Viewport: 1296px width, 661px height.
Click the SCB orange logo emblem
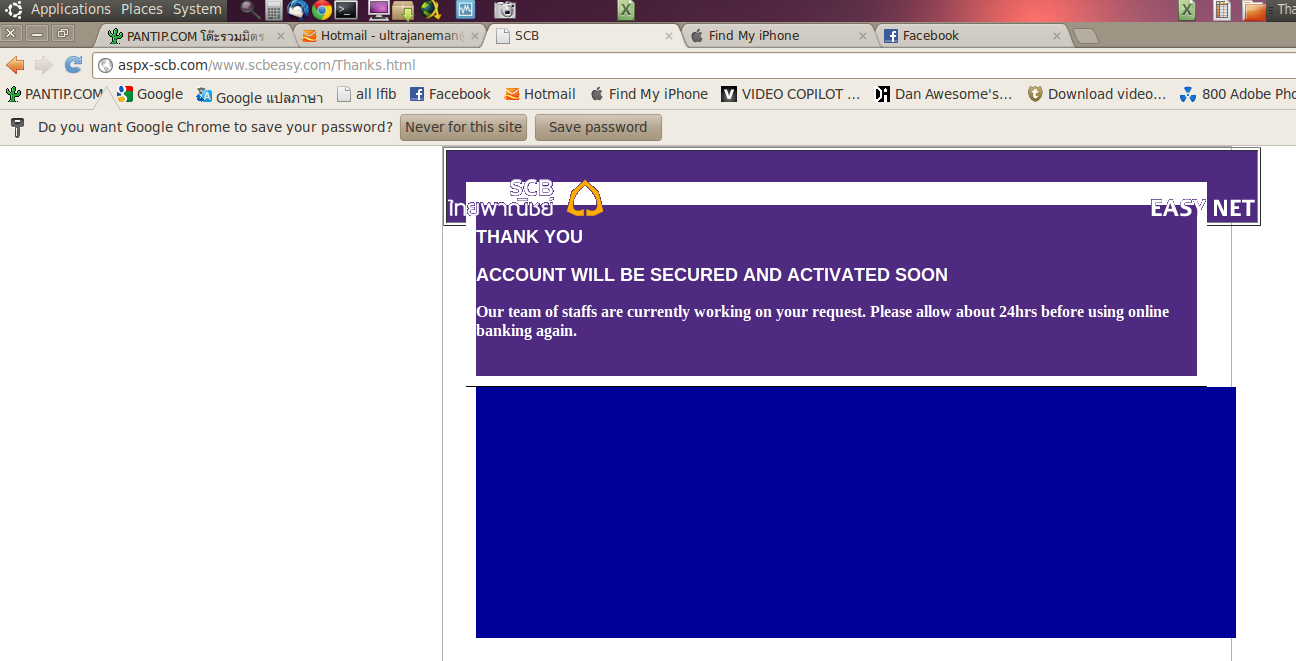[585, 198]
